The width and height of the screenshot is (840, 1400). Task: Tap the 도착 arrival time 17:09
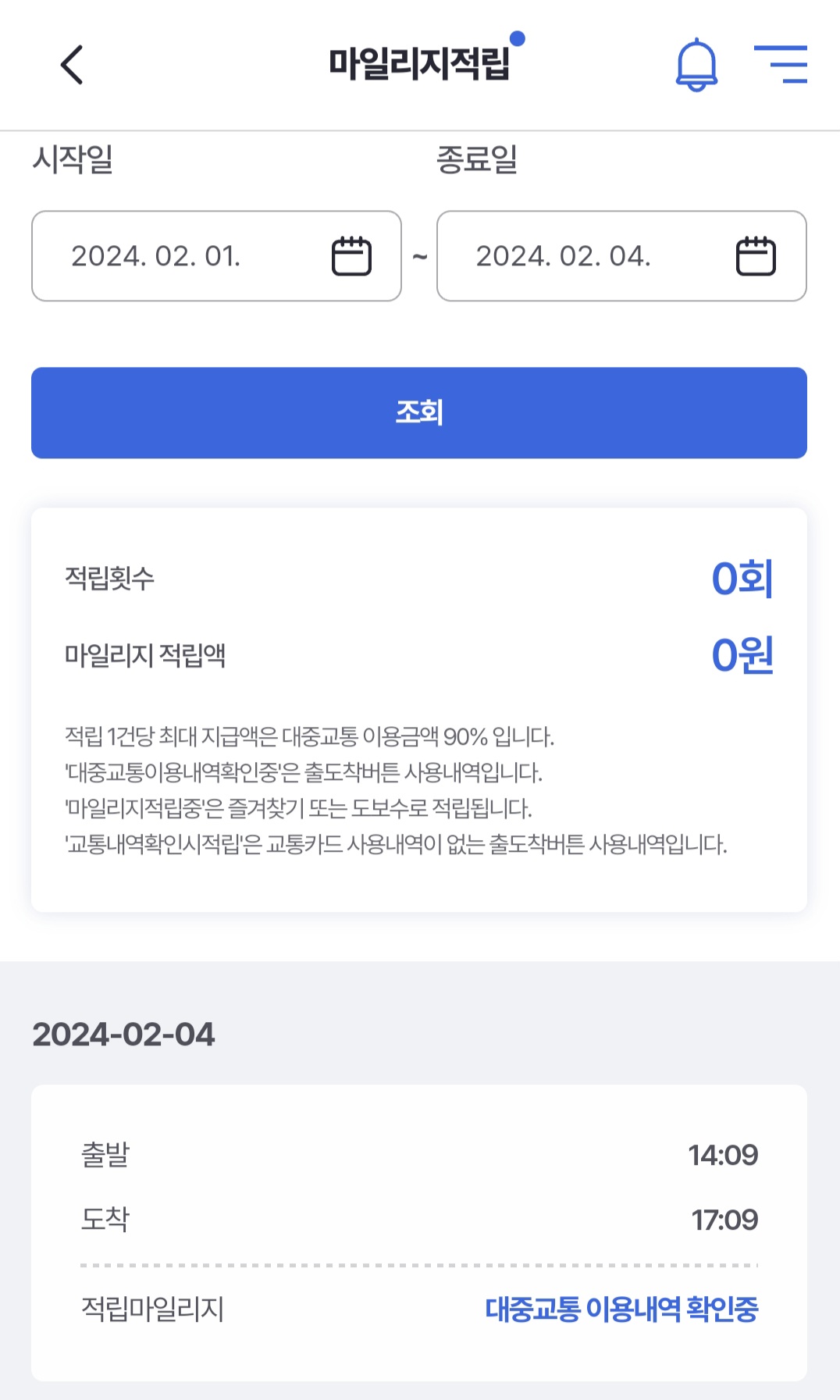(724, 1220)
